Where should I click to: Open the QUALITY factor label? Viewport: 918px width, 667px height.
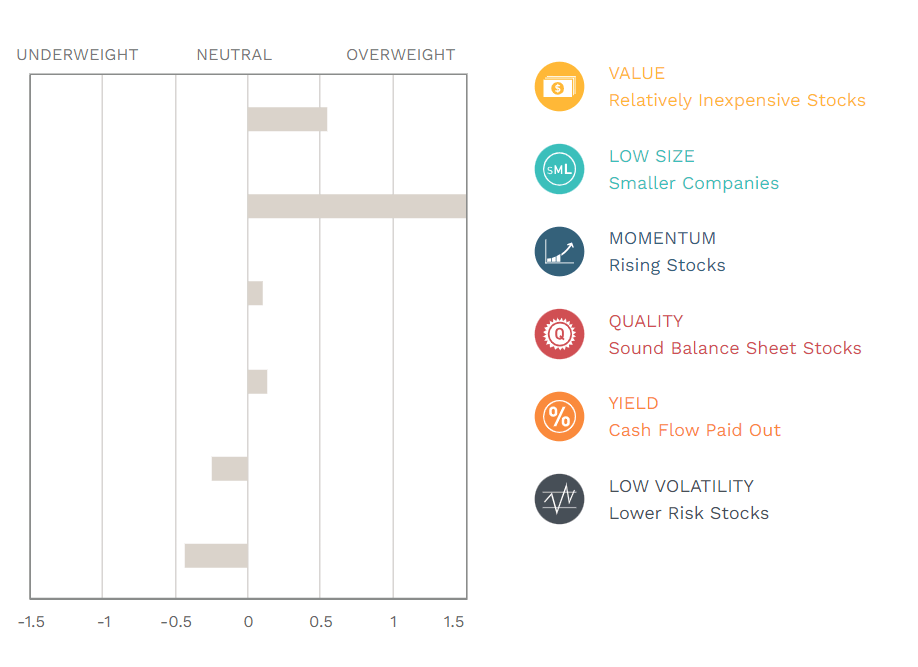[x=645, y=321]
